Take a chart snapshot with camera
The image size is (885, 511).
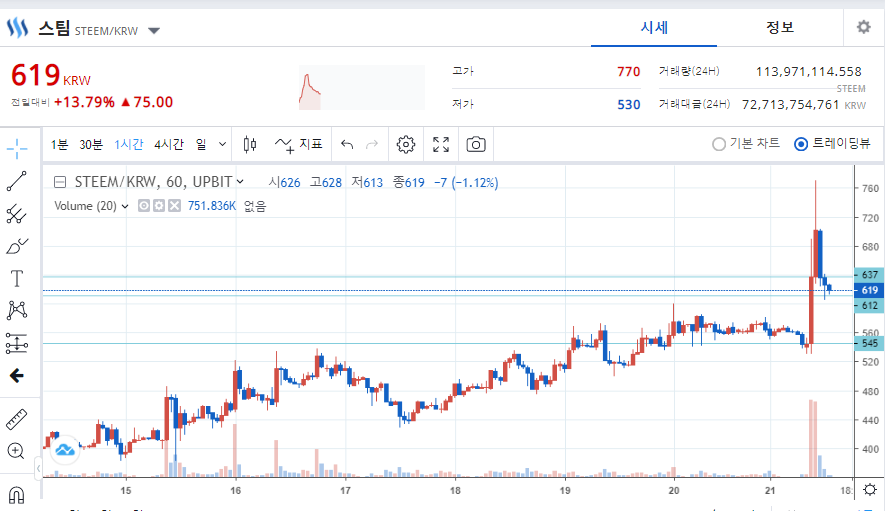(x=476, y=145)
